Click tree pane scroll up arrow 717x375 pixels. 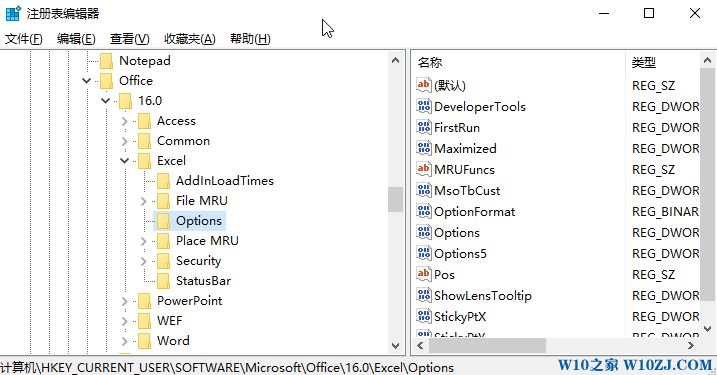click(x=396, y=60)
